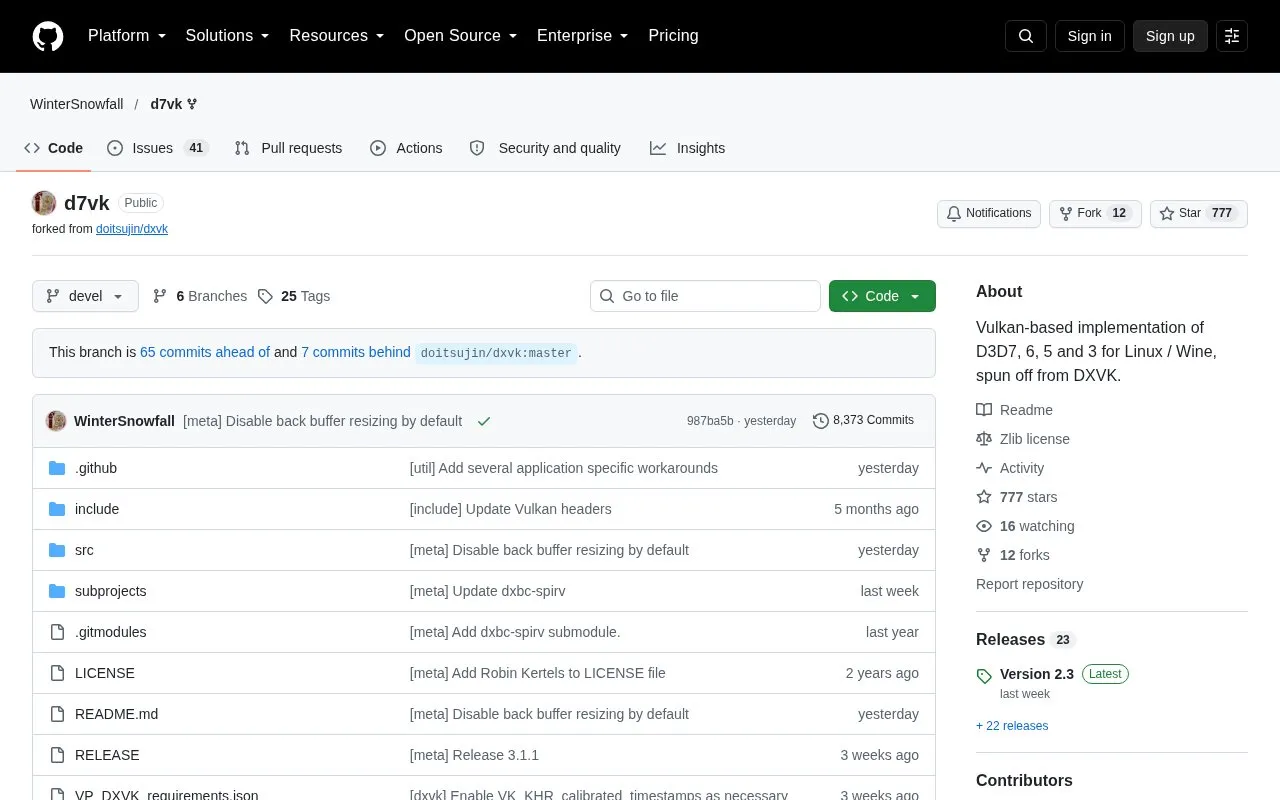The width and height of the screenshot is (1280, 800).
Task: View the 8,373 Commits history
Action: 864,421
